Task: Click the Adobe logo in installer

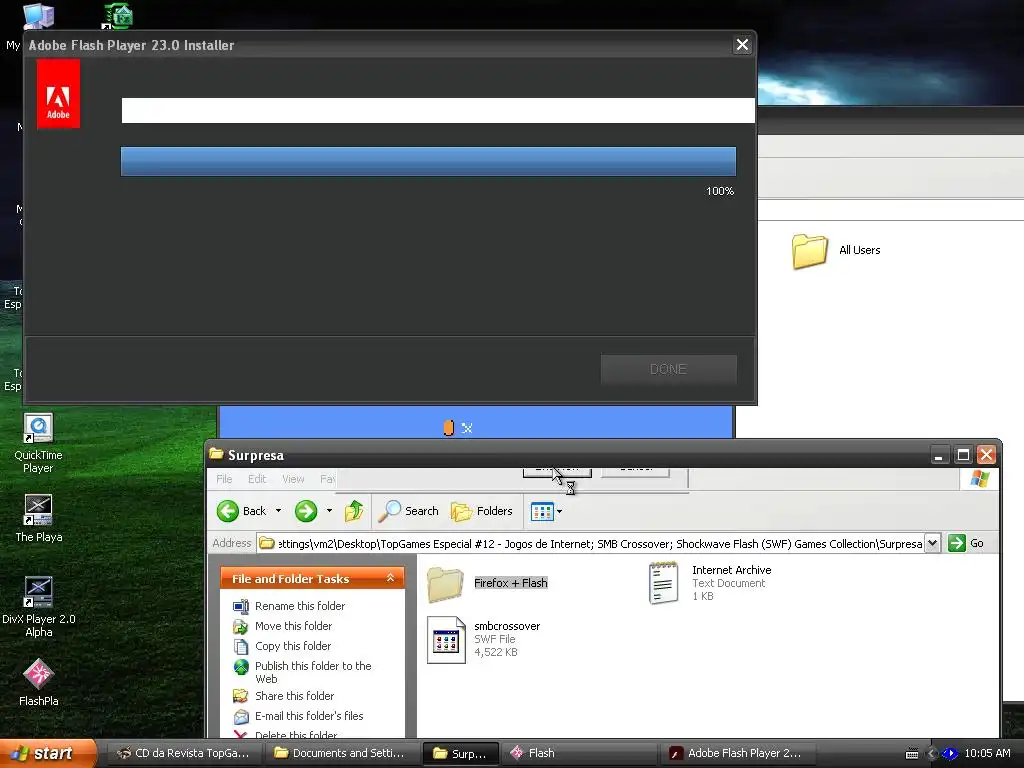Action: (58, 93)
